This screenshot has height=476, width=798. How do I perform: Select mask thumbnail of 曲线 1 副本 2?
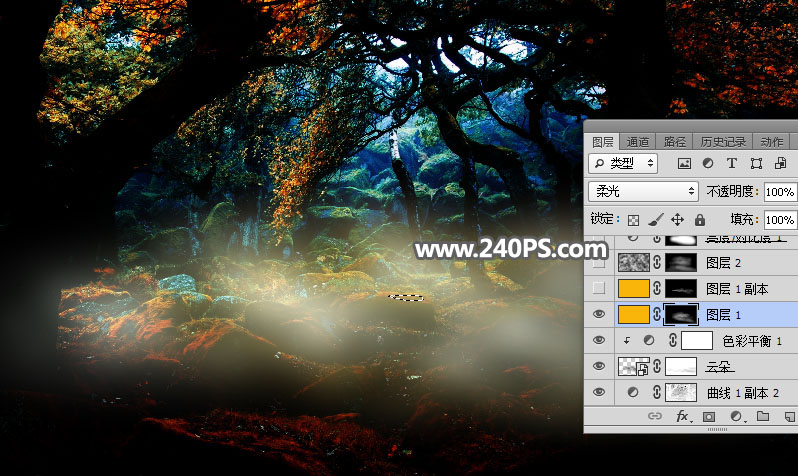point(681,392)
